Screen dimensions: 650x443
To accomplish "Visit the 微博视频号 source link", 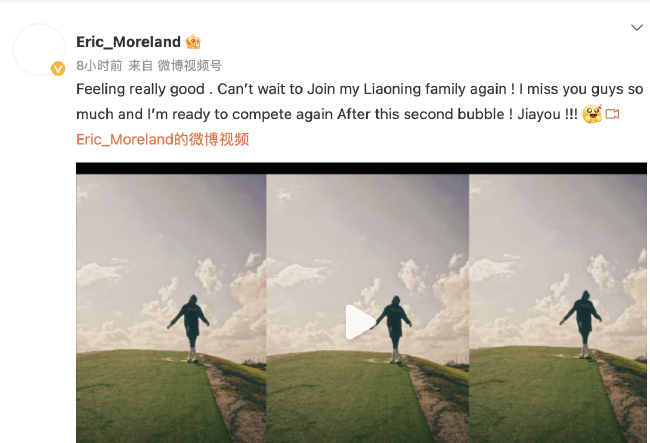I will click(x=190, y=65).
